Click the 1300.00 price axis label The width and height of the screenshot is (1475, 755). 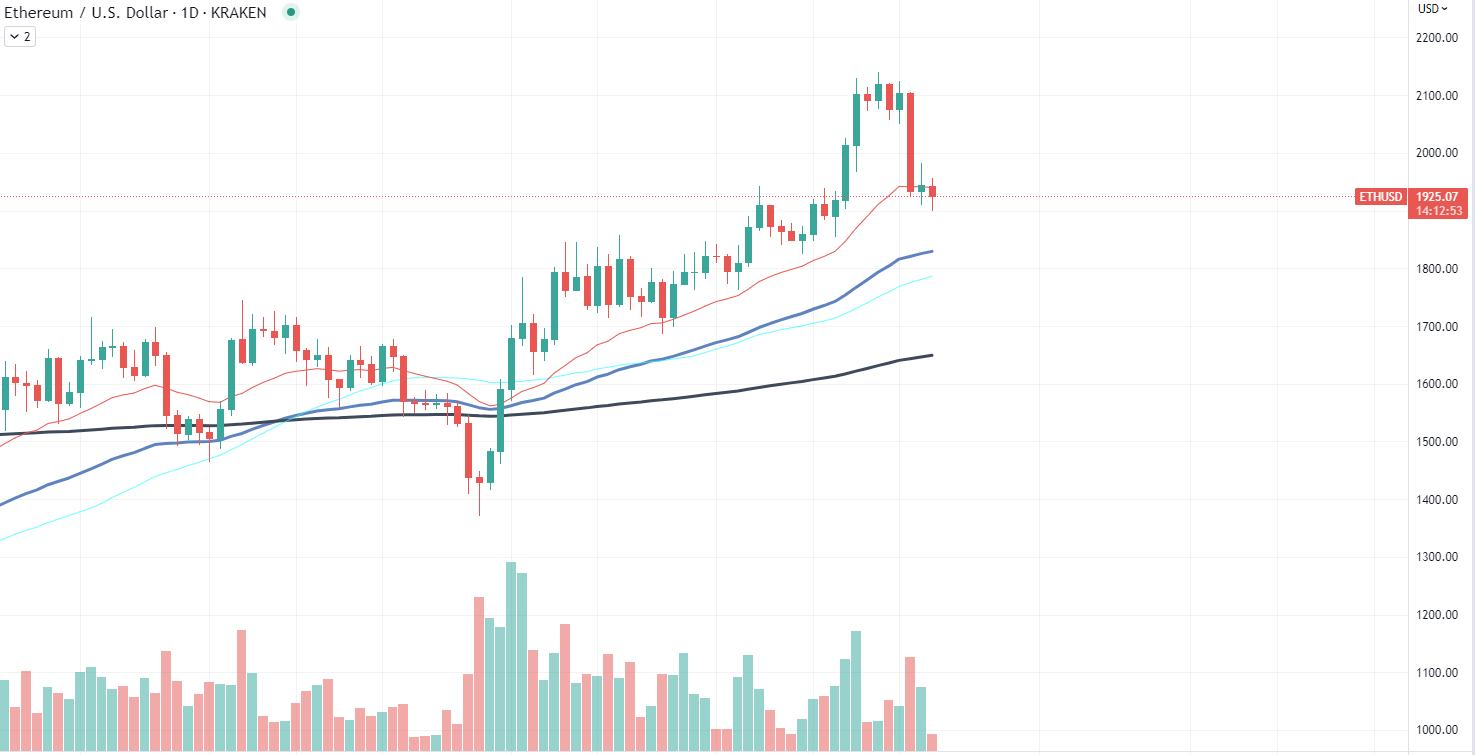pyautogui.click(x=1438, y=557)
